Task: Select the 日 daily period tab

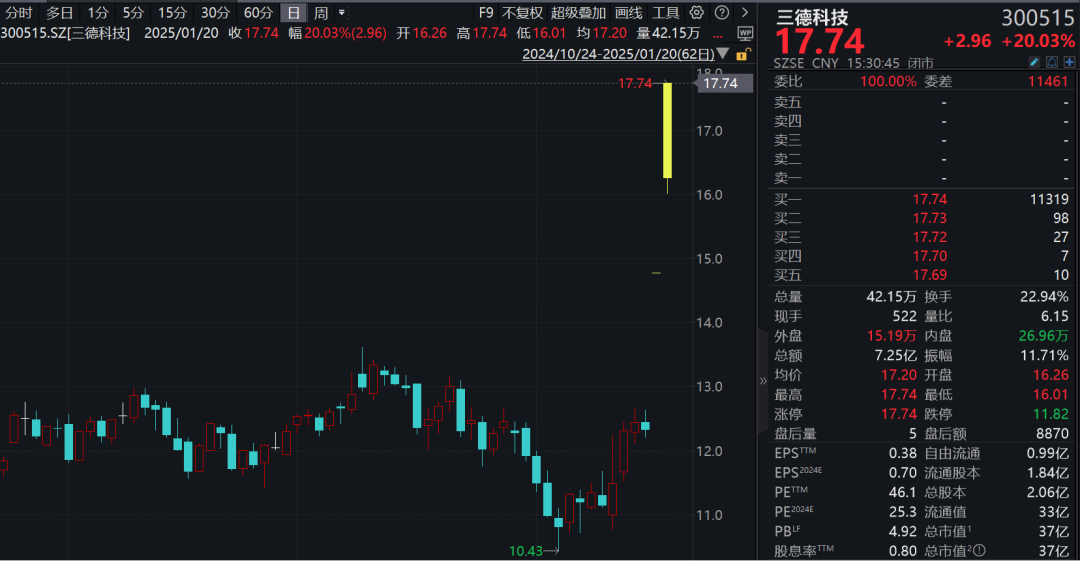Action: (293, 12)
